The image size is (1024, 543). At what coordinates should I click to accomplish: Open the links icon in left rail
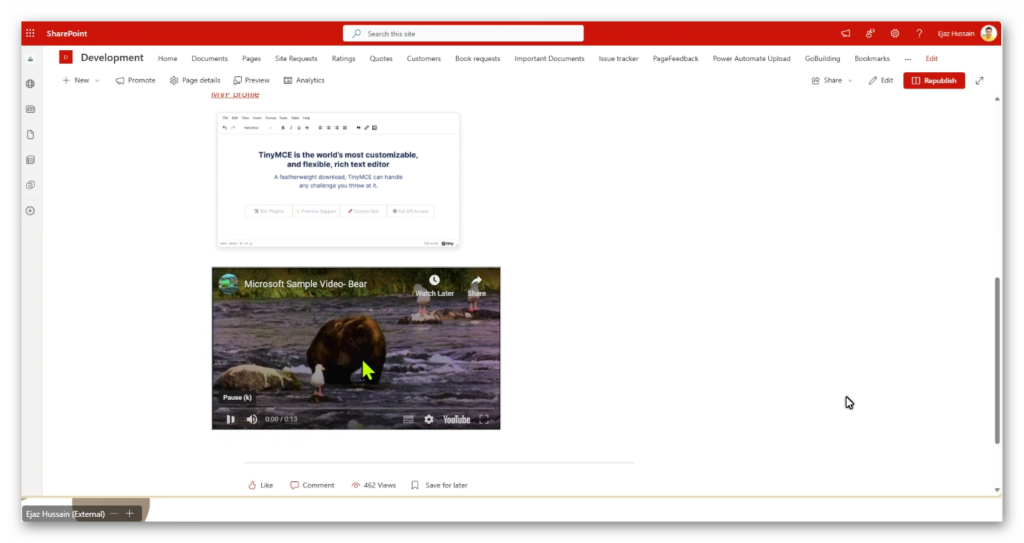coord(30,186)
